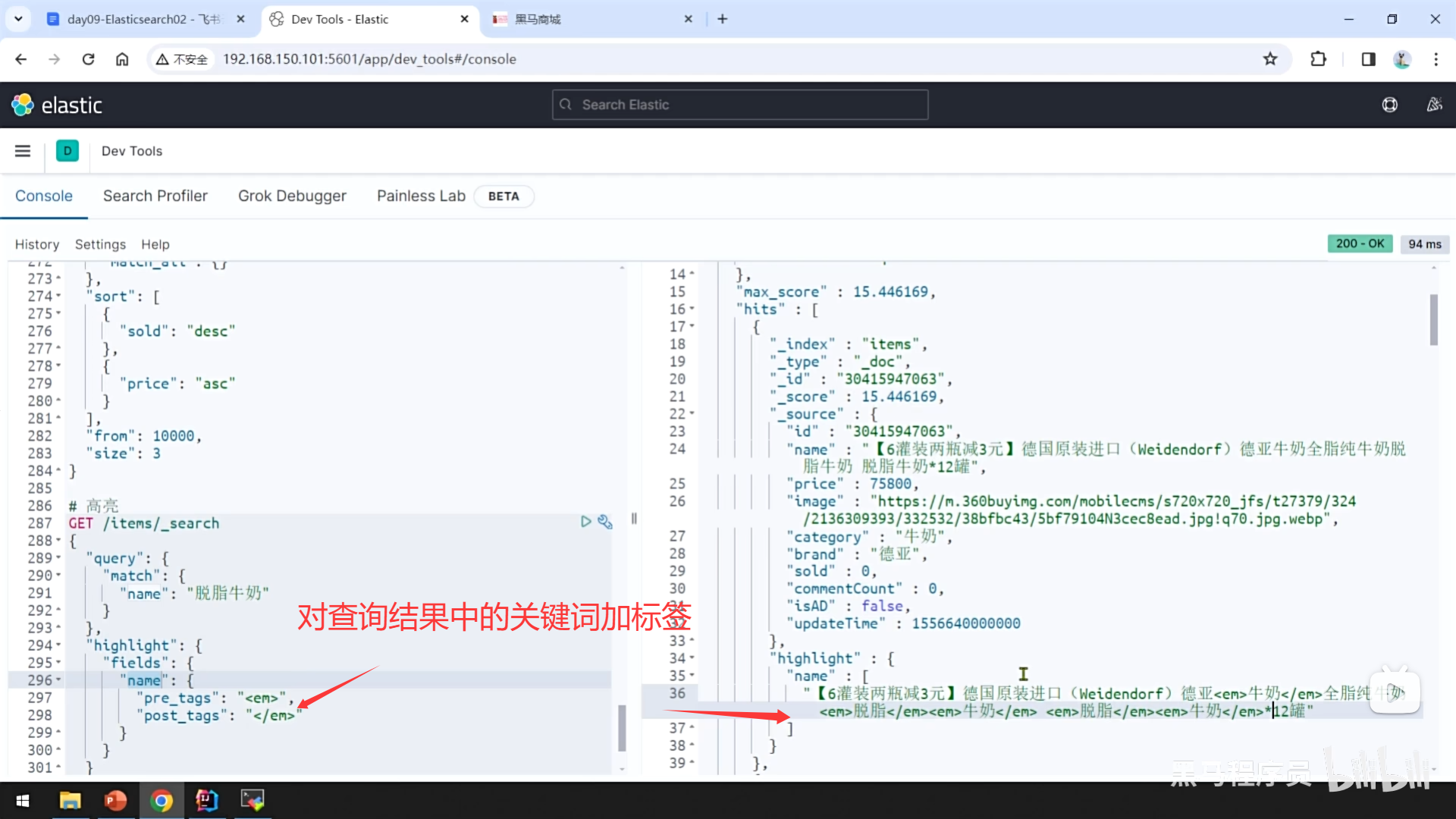Screen dimensions: 1456x819
Task: Reload the Dev Tools page
Action: pos(89,59)
